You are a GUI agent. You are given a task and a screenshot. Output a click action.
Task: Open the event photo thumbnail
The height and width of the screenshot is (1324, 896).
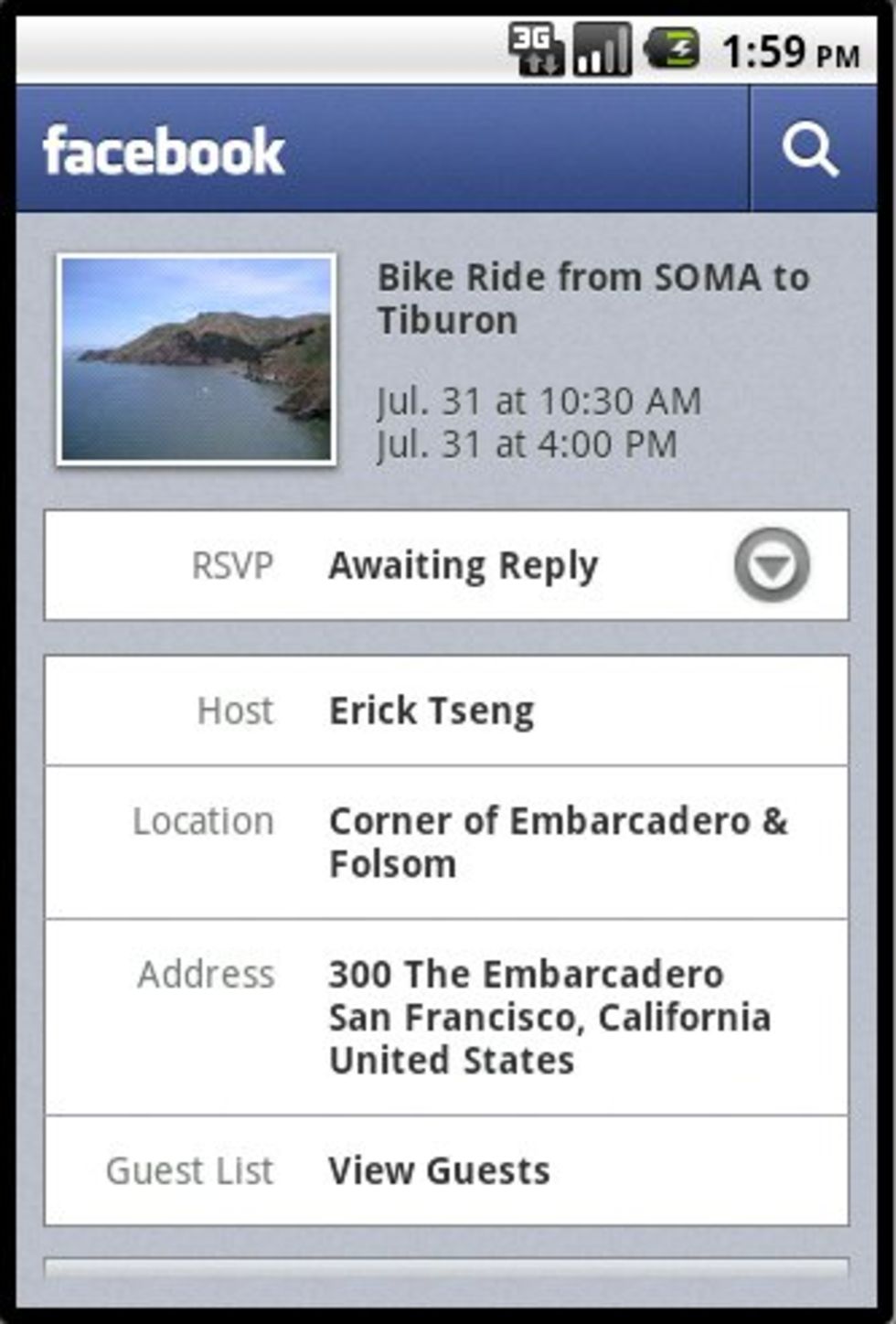pos(197,359)
